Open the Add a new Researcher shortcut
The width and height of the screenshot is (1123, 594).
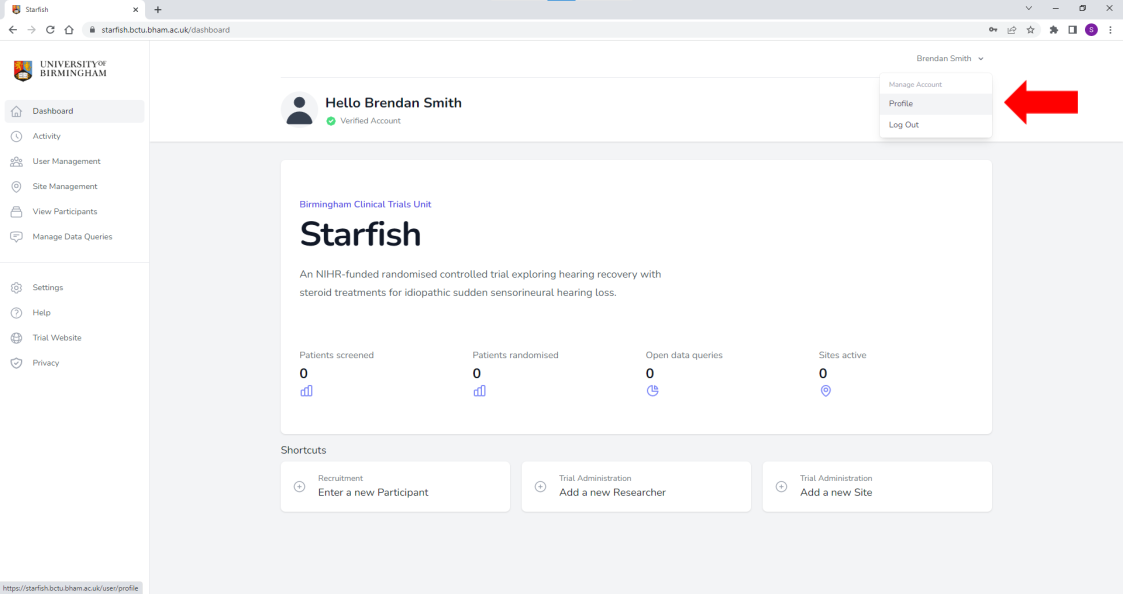pos(636,486)
